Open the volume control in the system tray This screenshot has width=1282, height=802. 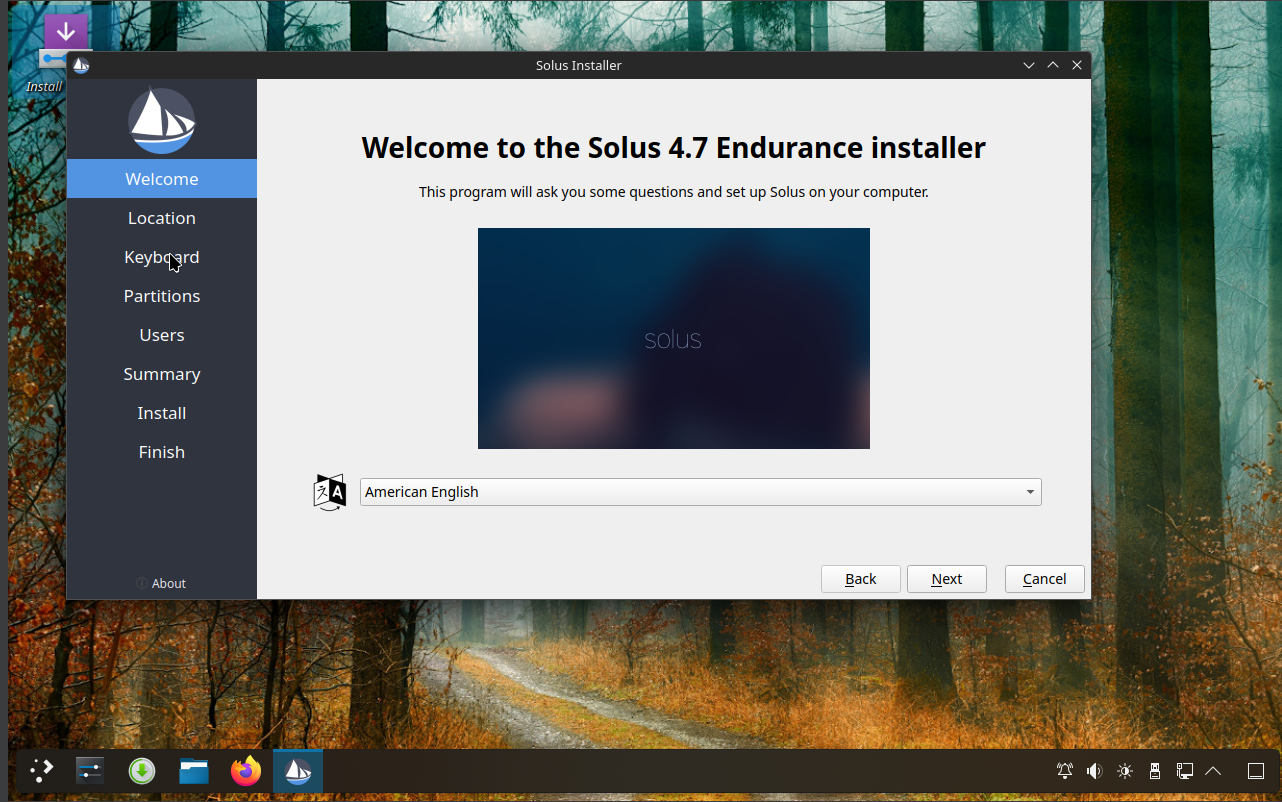point(1095,771)
